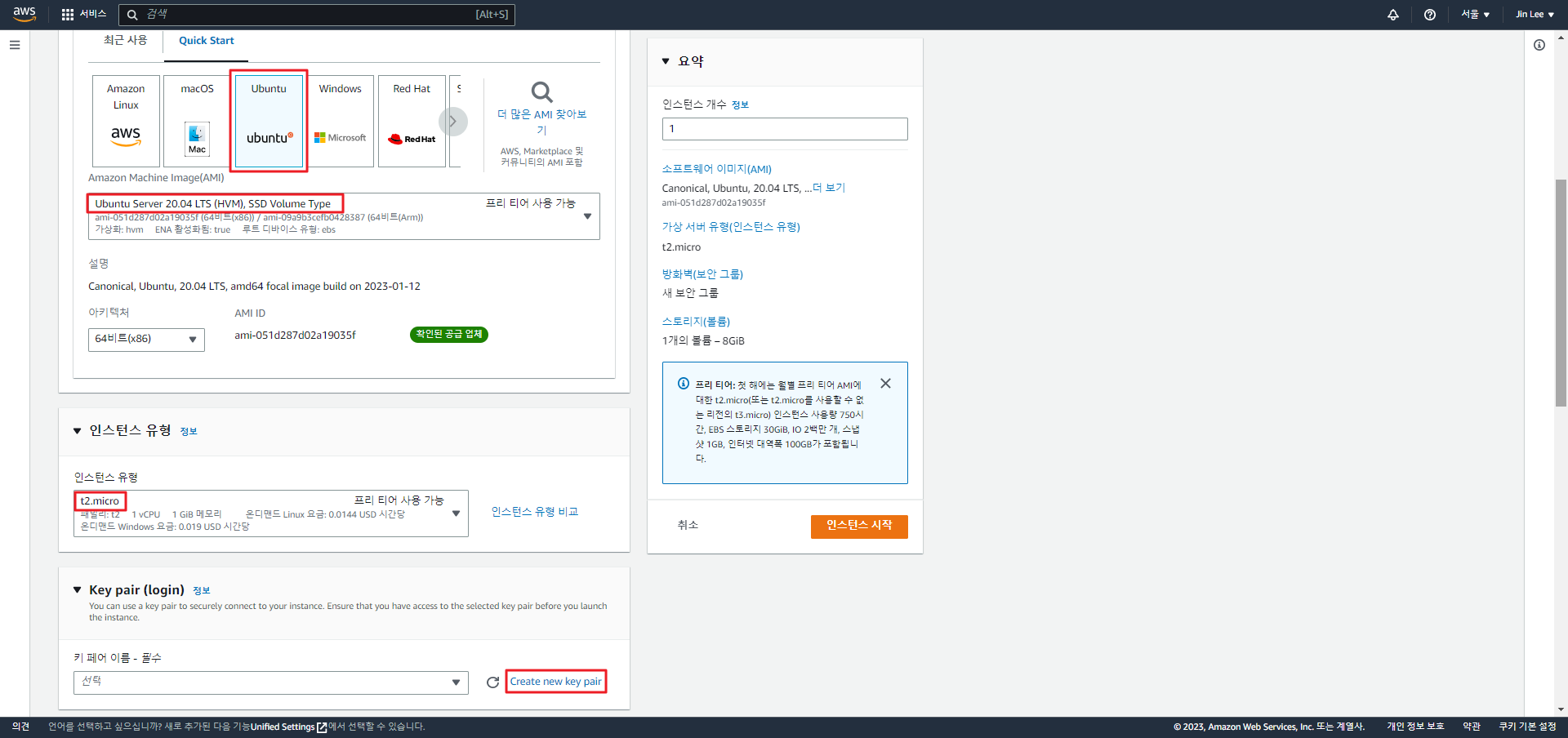Click 정보 link next to 인스턴스 유형 heading
The width and height of the screenshot is (1568, 738).
189,431
